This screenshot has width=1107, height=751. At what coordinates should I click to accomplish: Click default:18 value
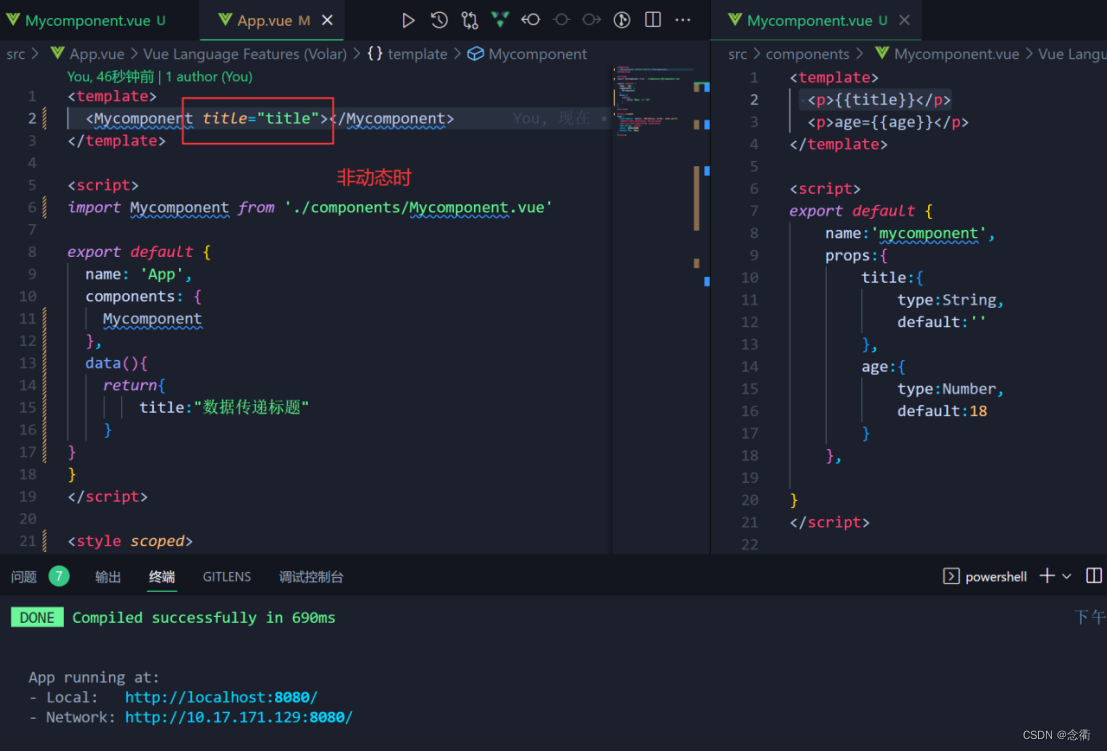tap(942, 411)
